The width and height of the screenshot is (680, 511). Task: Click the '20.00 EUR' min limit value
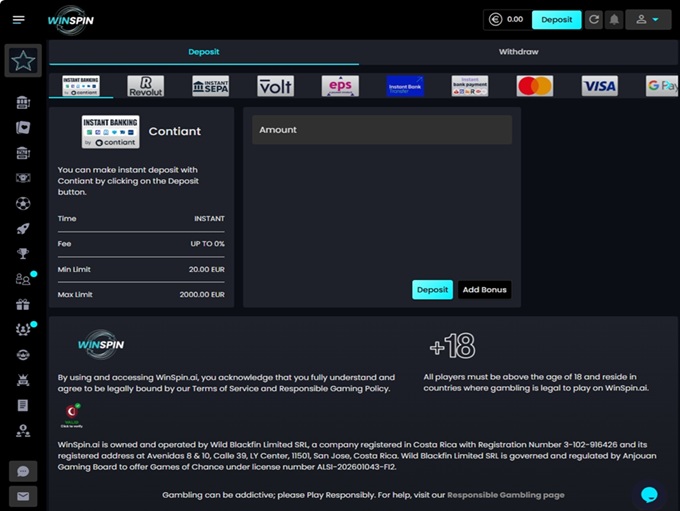coord(206,269)
